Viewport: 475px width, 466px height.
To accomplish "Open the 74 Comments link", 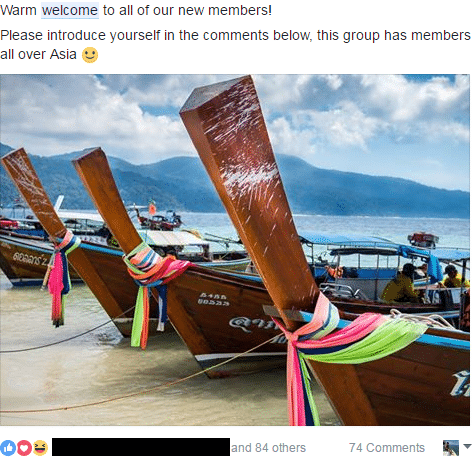I will 387,448.
